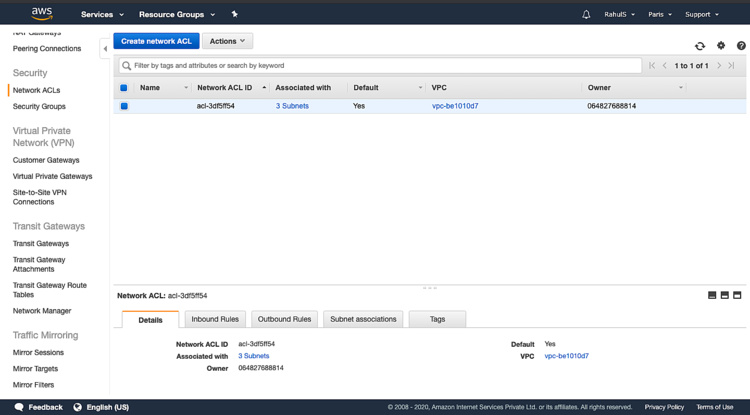Open the Services dropdown menu
Screen dimensions: 750x415
pos(102,15)
